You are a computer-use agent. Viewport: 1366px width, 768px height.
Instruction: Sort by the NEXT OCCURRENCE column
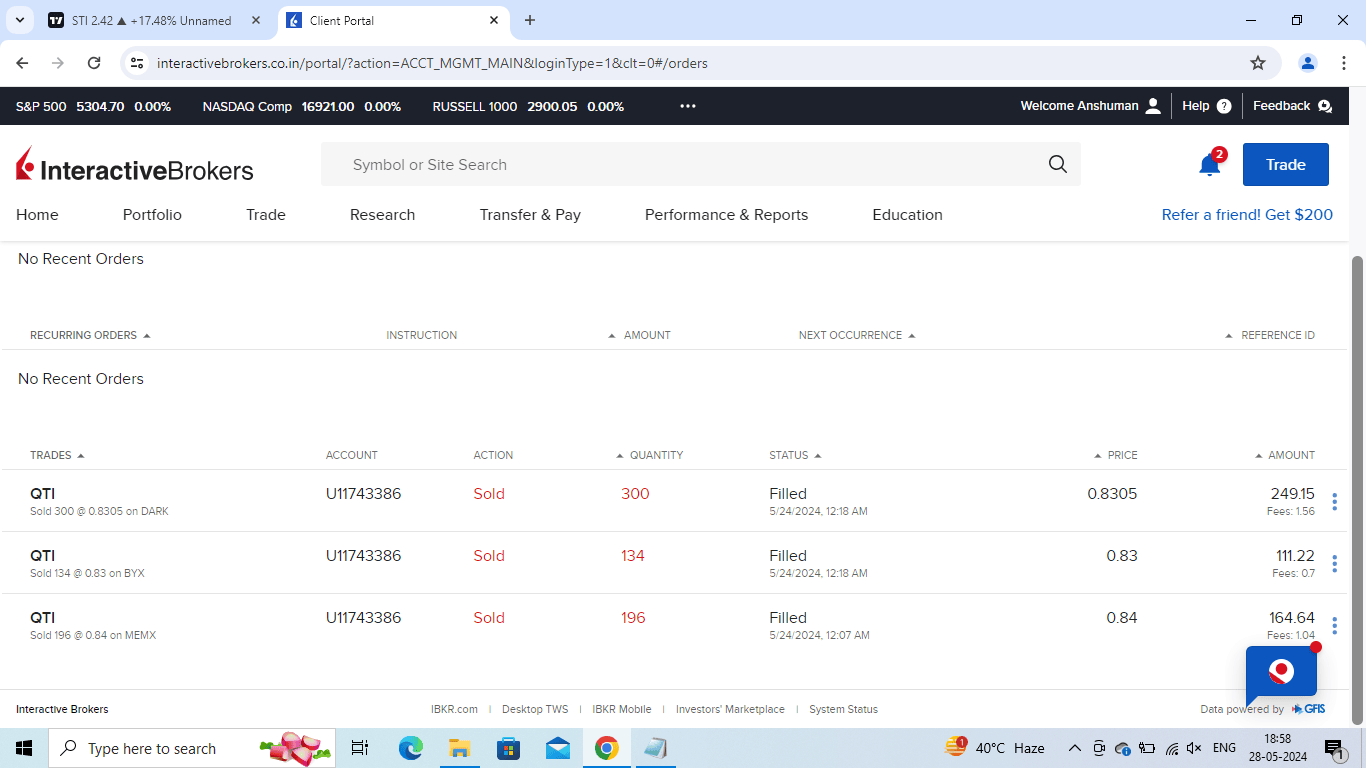pyautogui.click(x=857, y=335)
